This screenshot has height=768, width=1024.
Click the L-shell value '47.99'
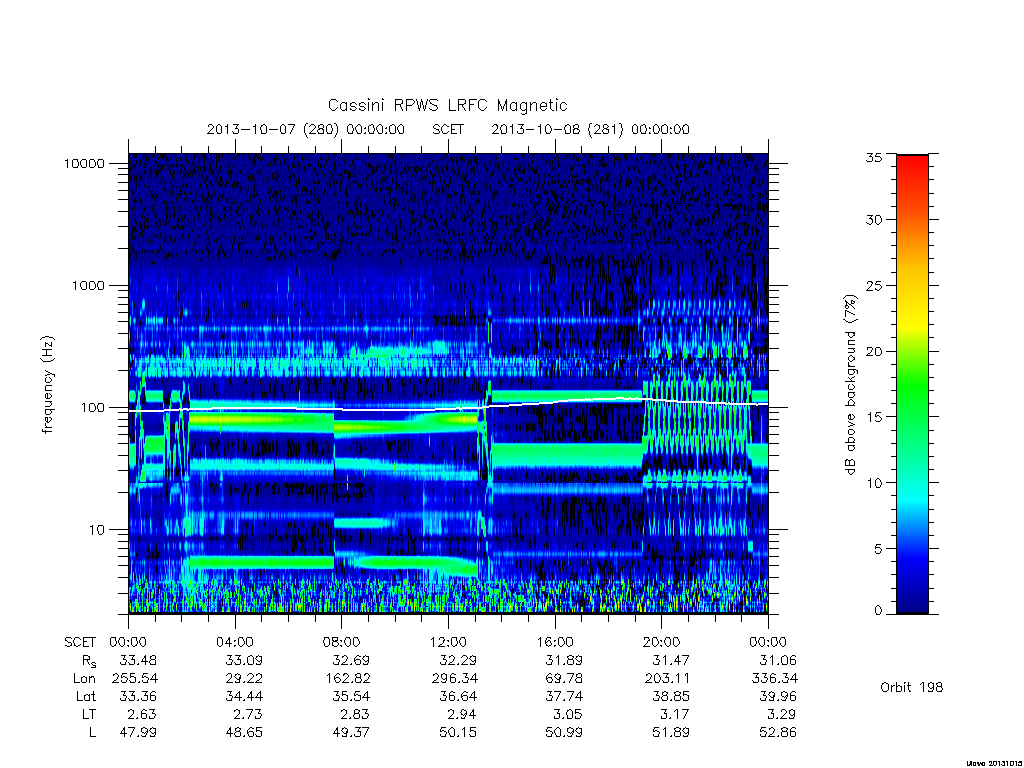(138, 733)
